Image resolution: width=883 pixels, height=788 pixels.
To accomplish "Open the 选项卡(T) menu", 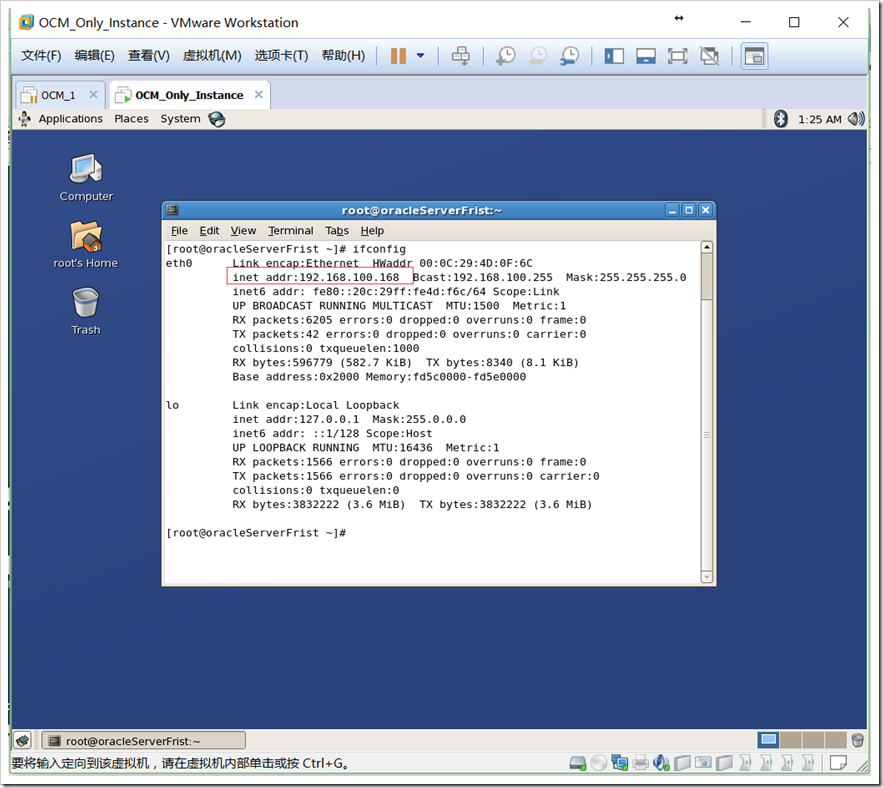I will point(281,55).
